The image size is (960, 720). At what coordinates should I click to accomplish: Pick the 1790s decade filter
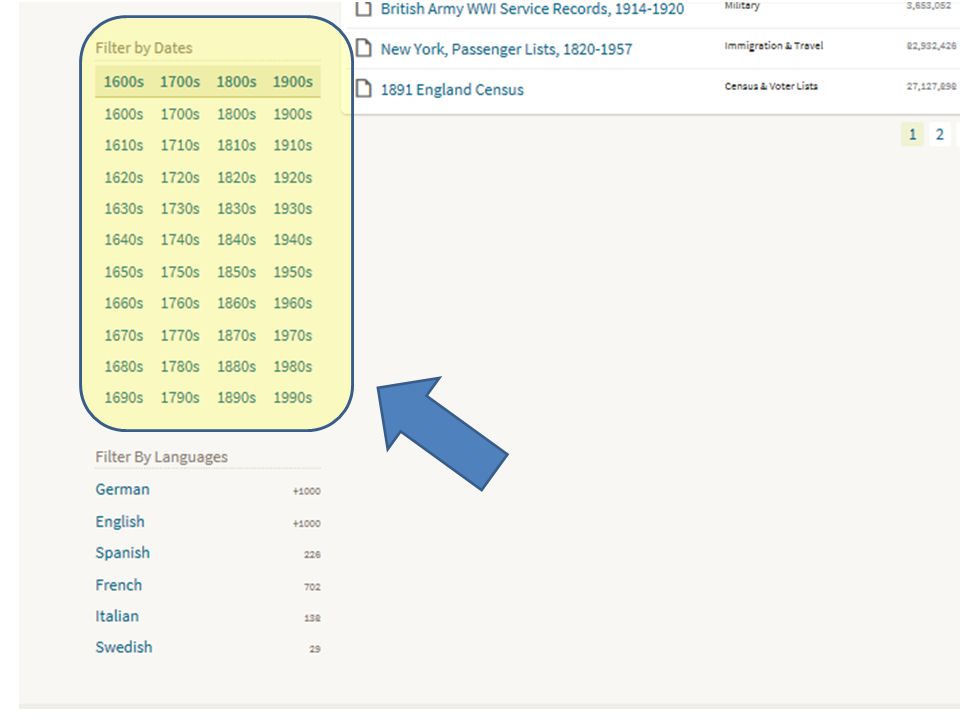point(180,397)
